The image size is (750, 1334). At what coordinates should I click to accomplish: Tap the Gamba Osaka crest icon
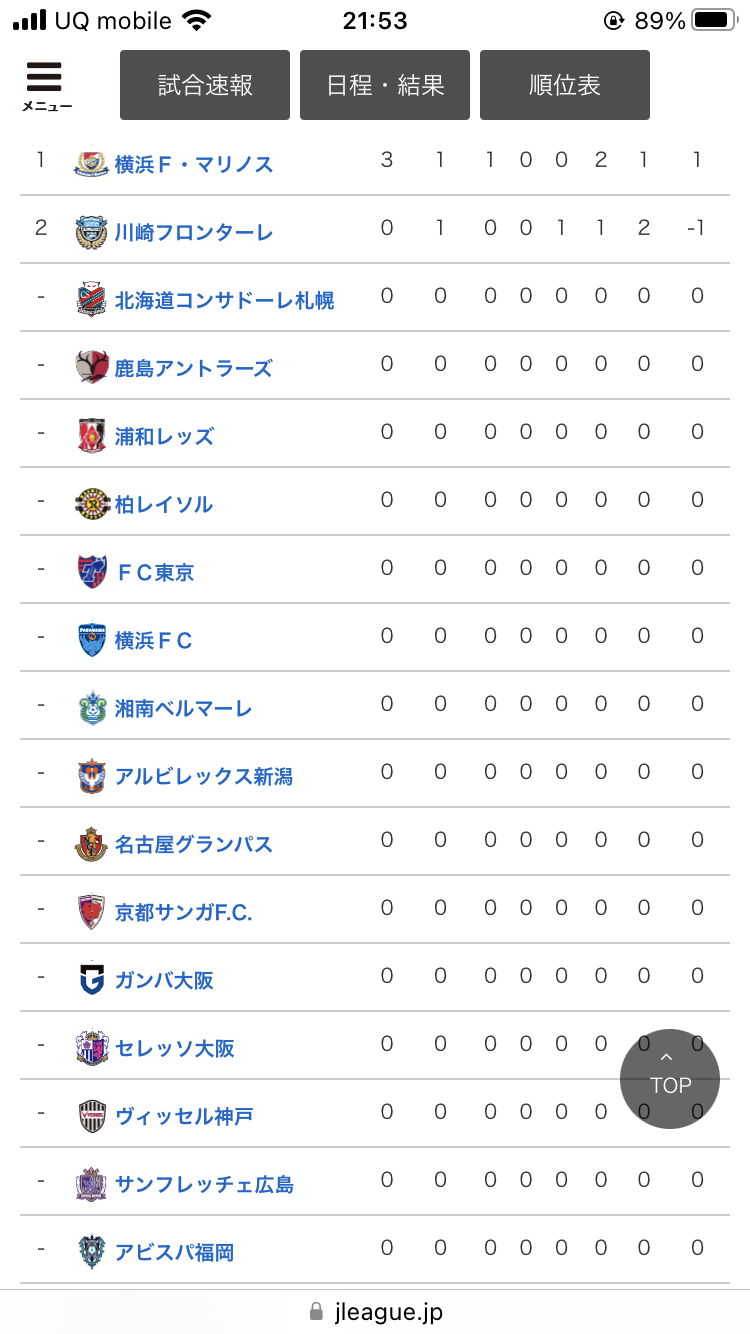coord(91,980)
